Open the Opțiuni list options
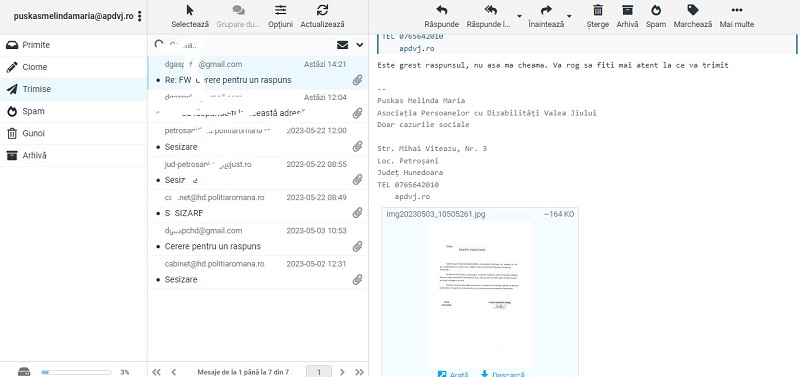The width and height of the screenshot is (800, 377). pyautogui.click(x=280, y=16)
